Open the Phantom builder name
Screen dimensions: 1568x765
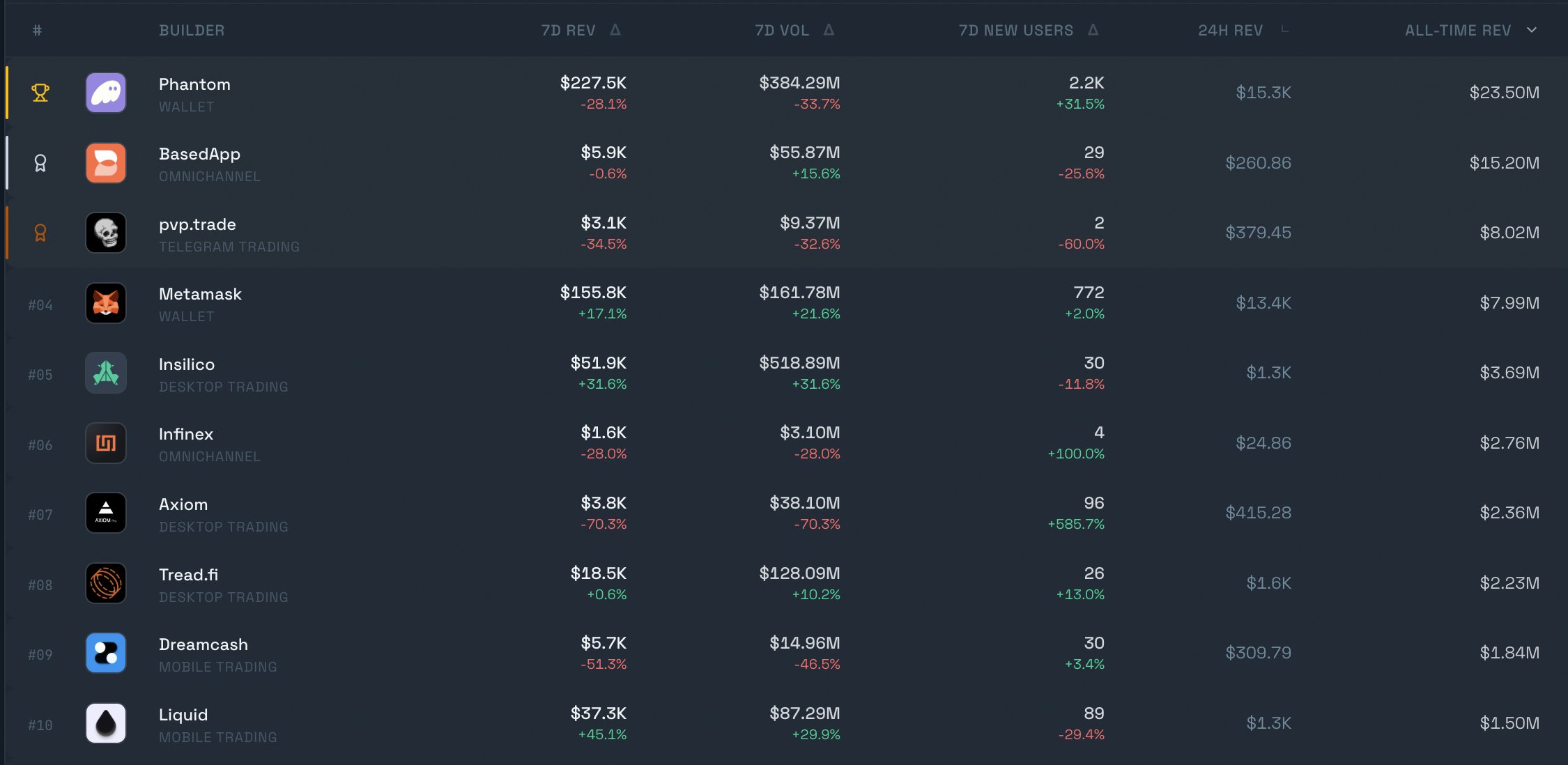[x=194, y=84]
